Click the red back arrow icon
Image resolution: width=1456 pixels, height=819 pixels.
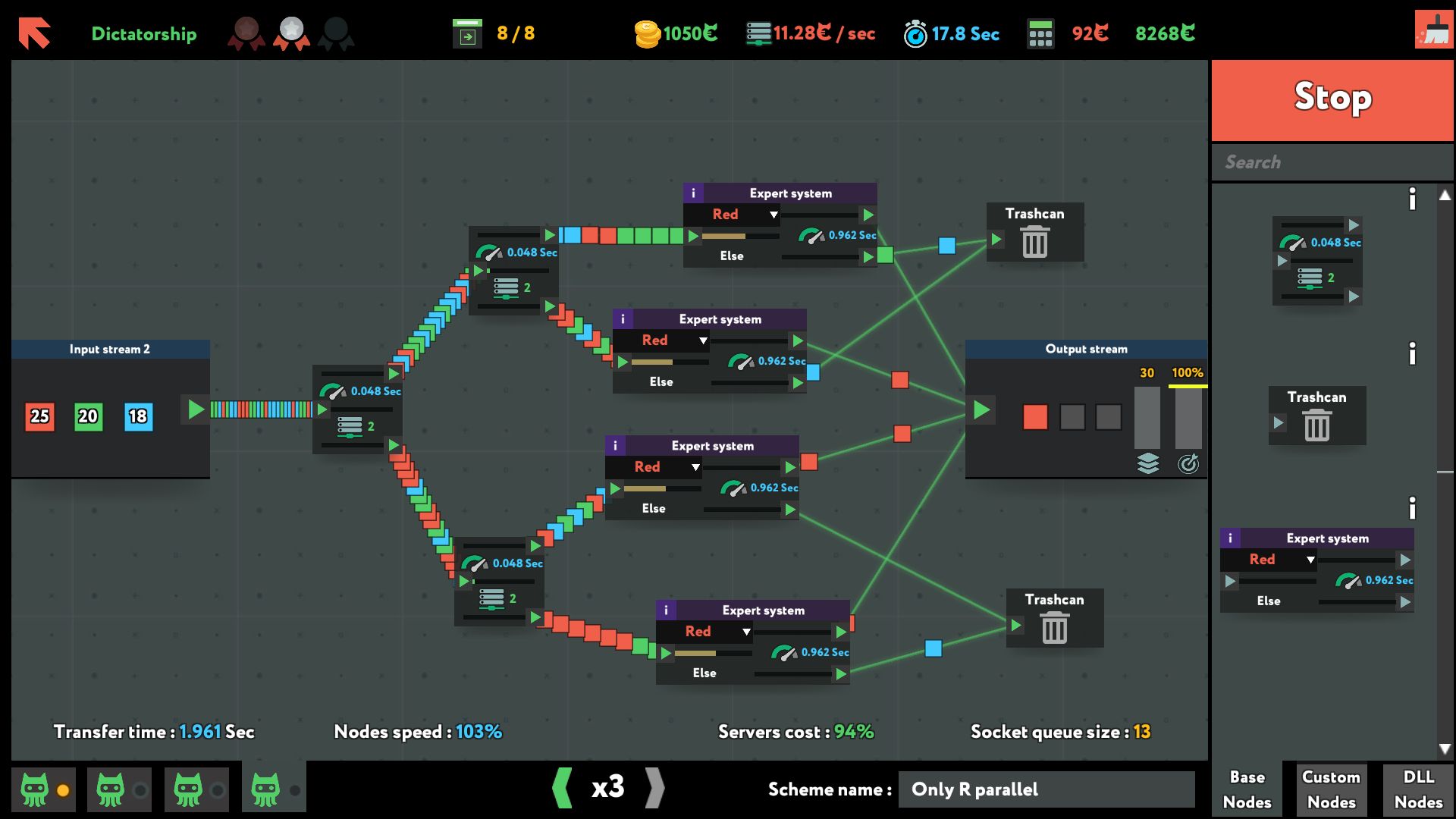coord(34,33)
